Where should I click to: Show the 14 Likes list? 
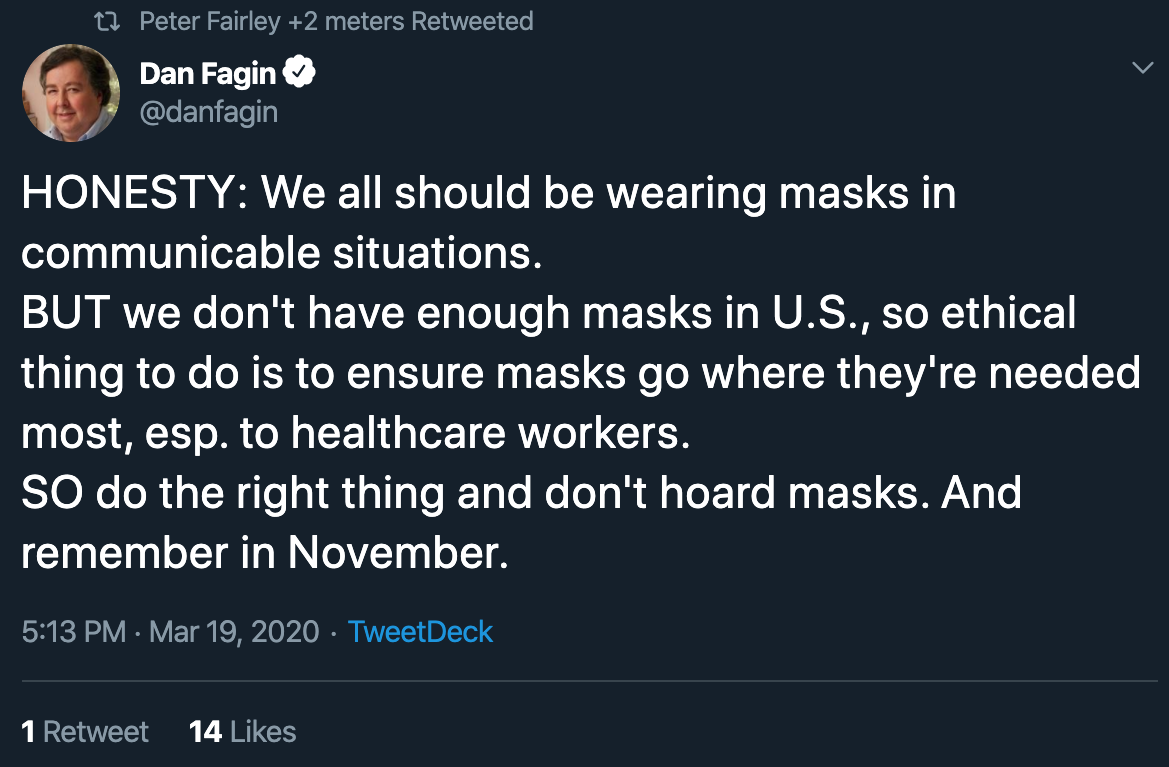pyautogui.click(x=243, y=731)
